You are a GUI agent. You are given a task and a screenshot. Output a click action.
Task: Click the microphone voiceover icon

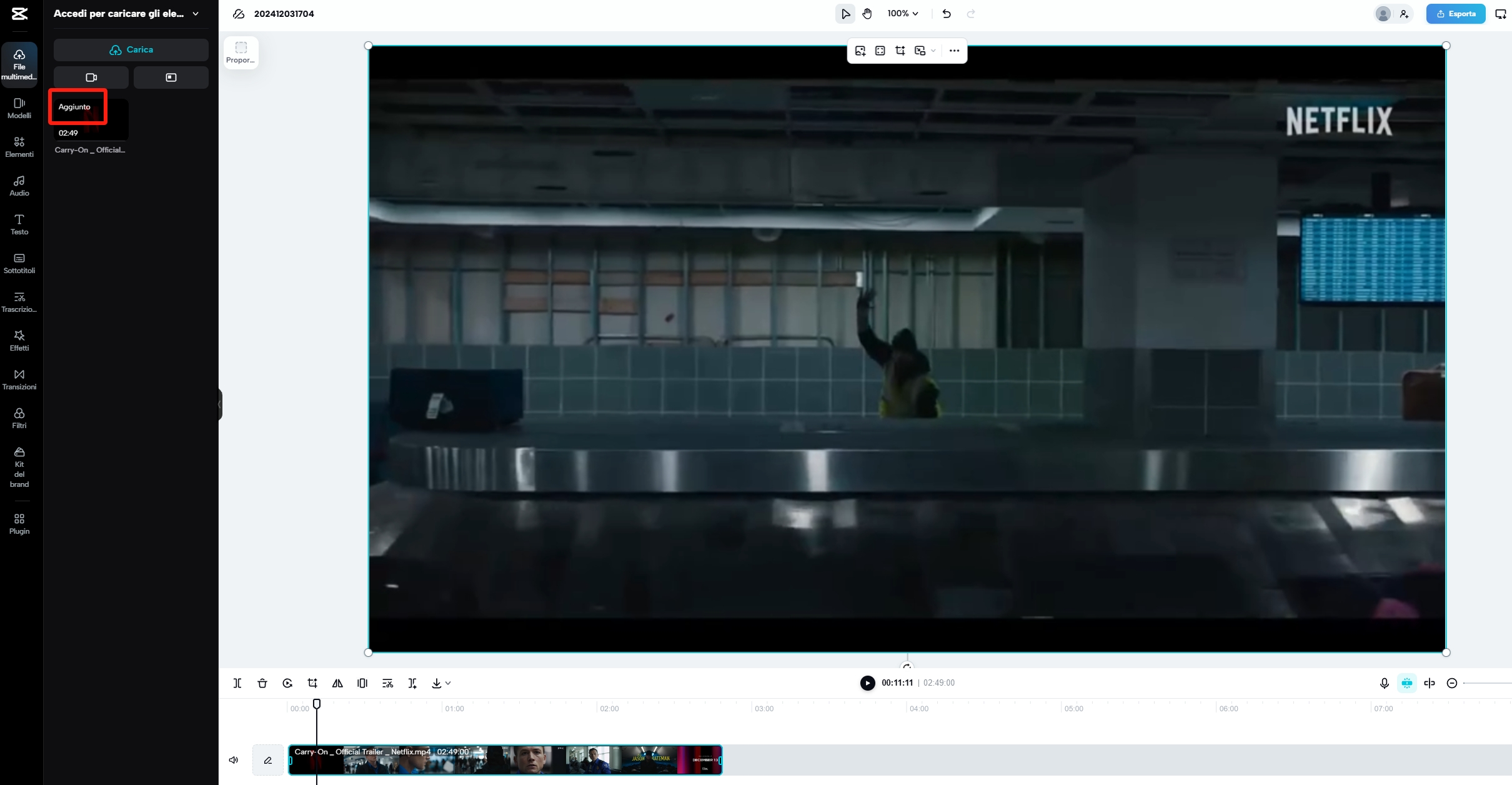pos(1385,683)
